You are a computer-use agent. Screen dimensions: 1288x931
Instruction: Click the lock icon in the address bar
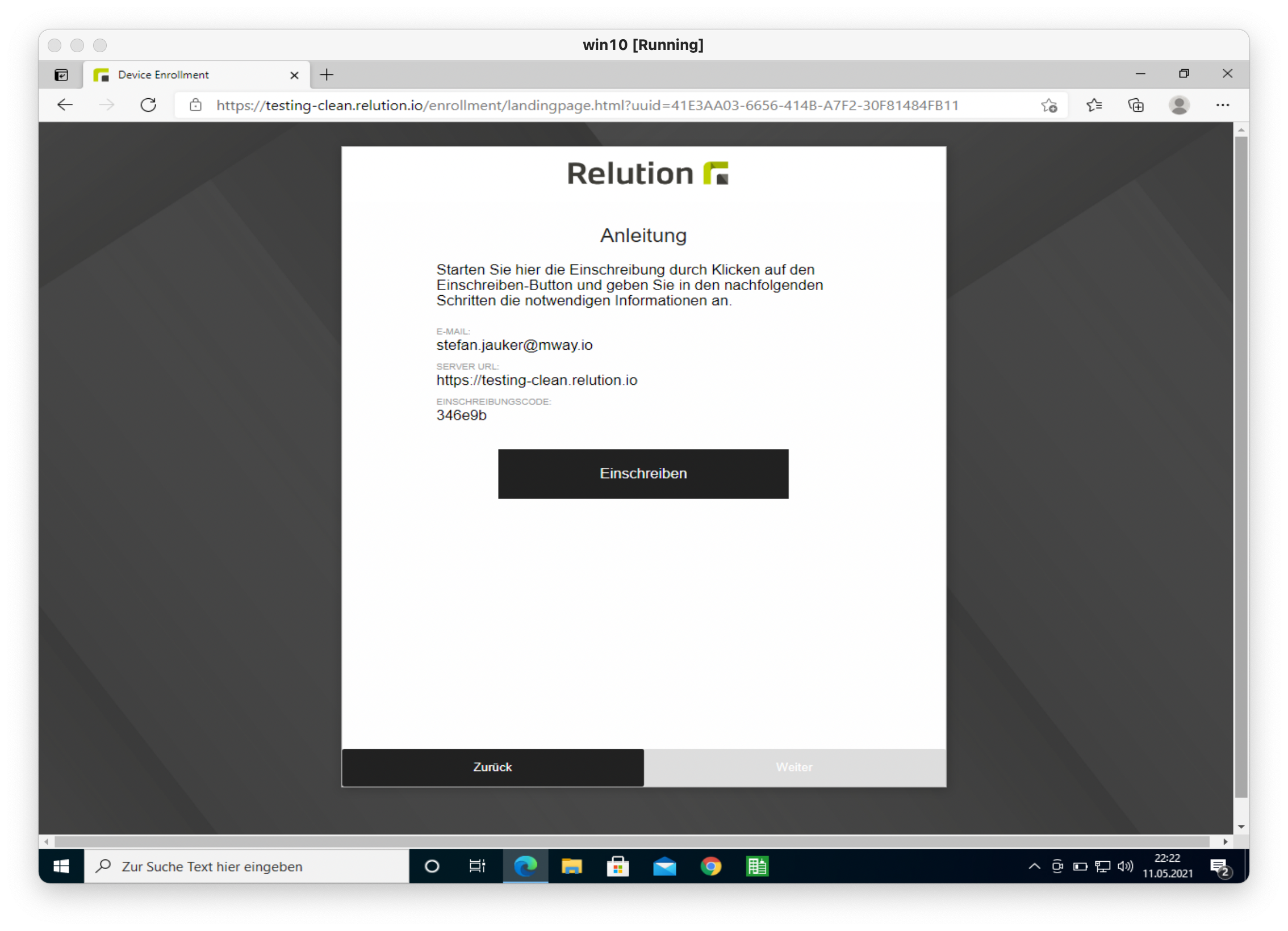(195, 105)
